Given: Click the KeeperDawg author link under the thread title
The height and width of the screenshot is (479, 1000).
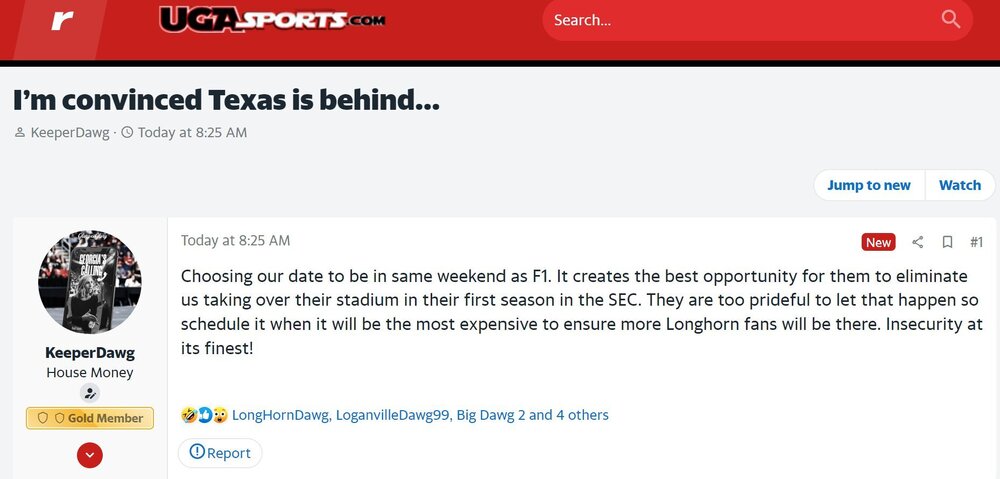Looking at the screenshot, I should tap(71, 132).
